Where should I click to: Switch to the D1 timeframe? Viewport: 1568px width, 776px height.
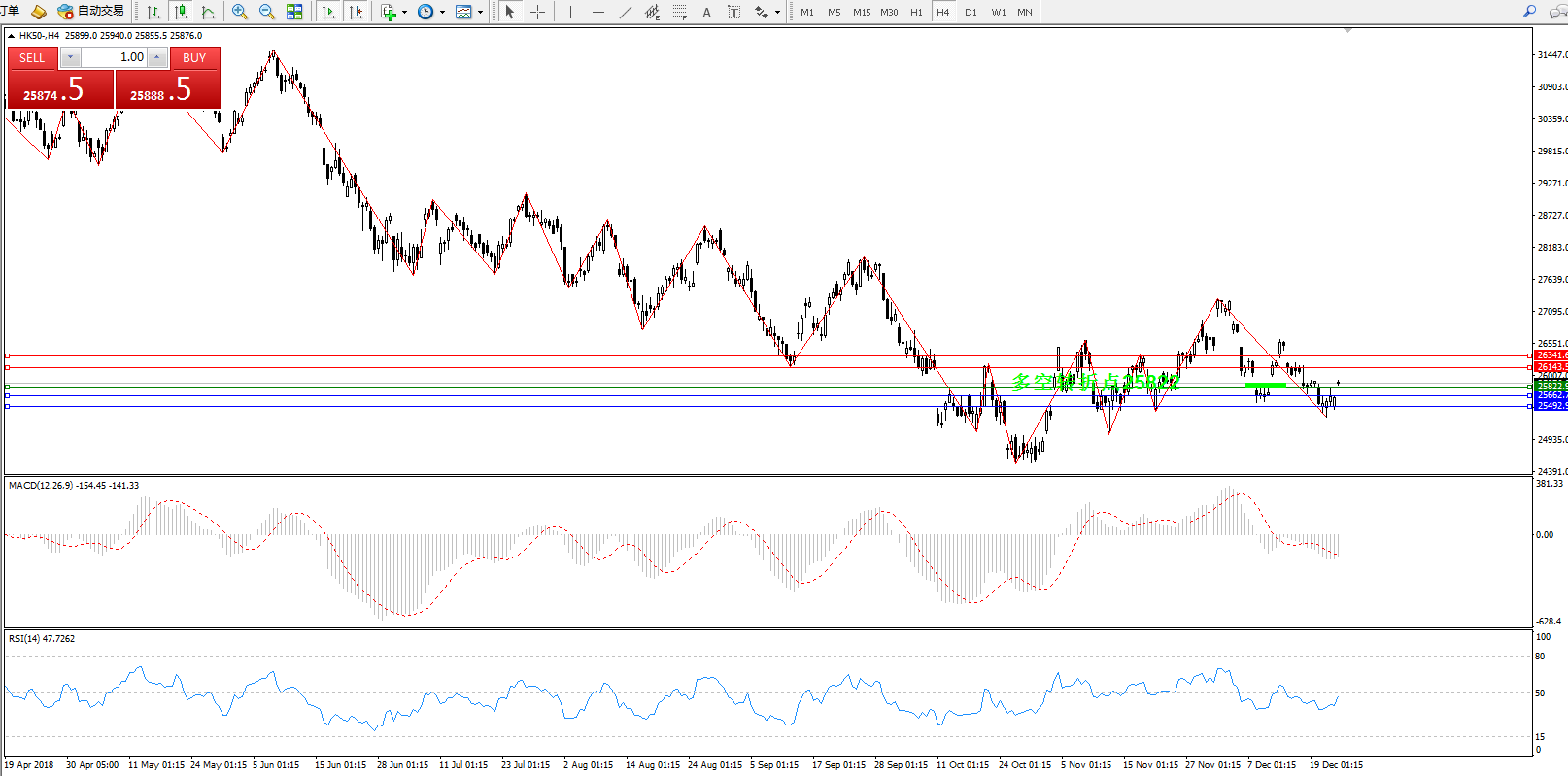[971, 12]
